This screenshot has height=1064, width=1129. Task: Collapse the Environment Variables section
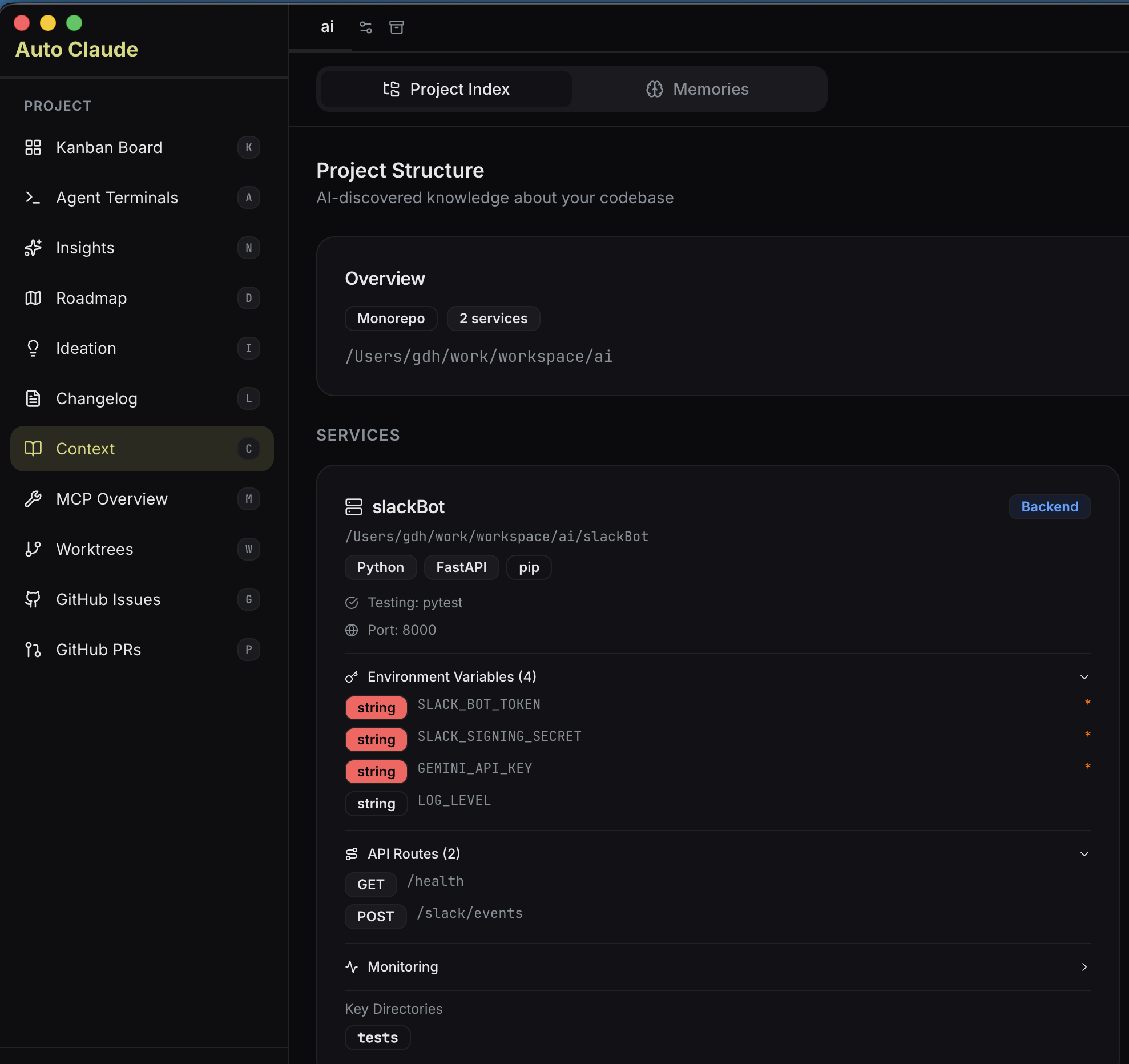point(1084,677)
